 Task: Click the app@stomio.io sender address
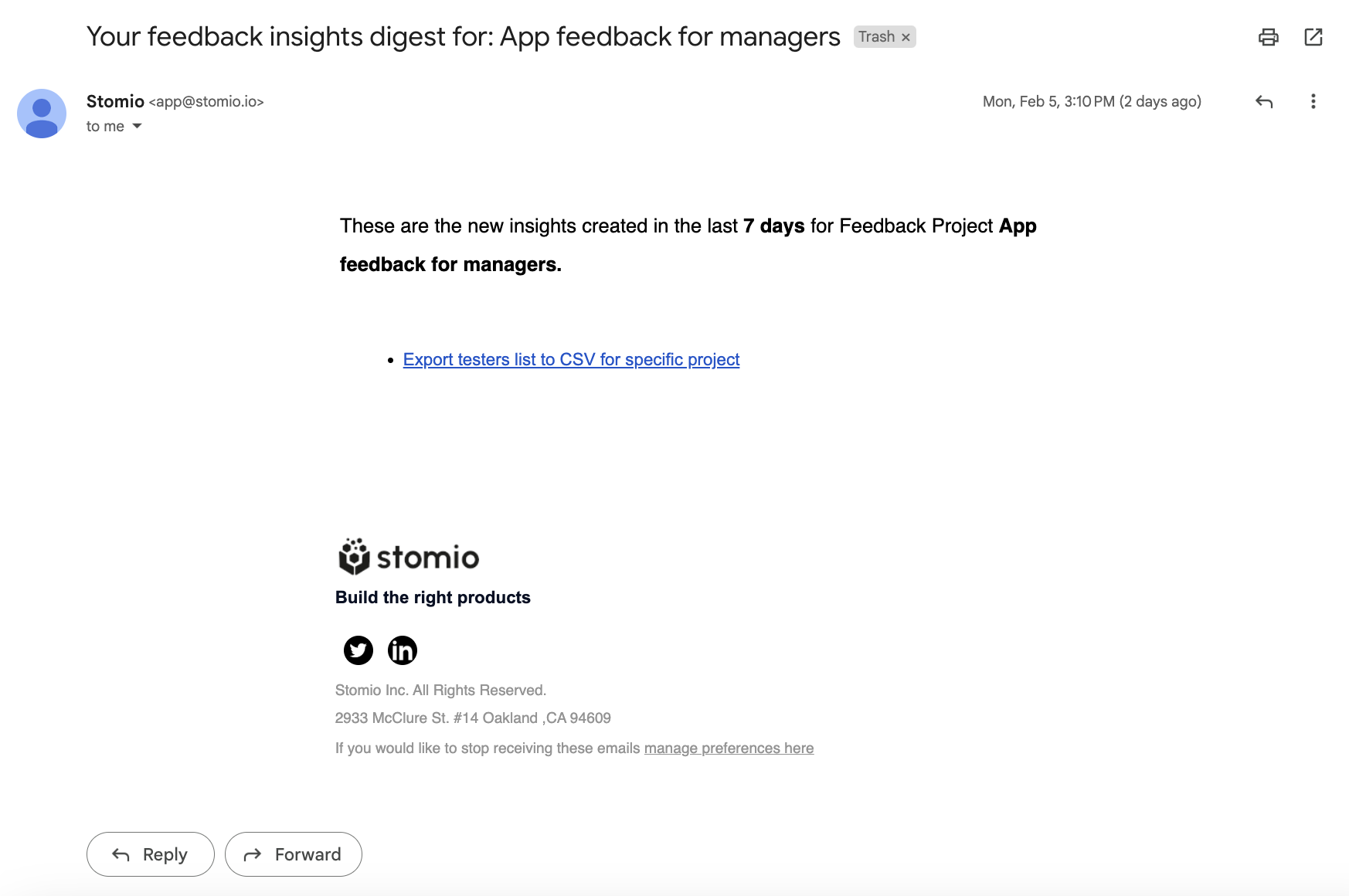click(x=206, y=102)
